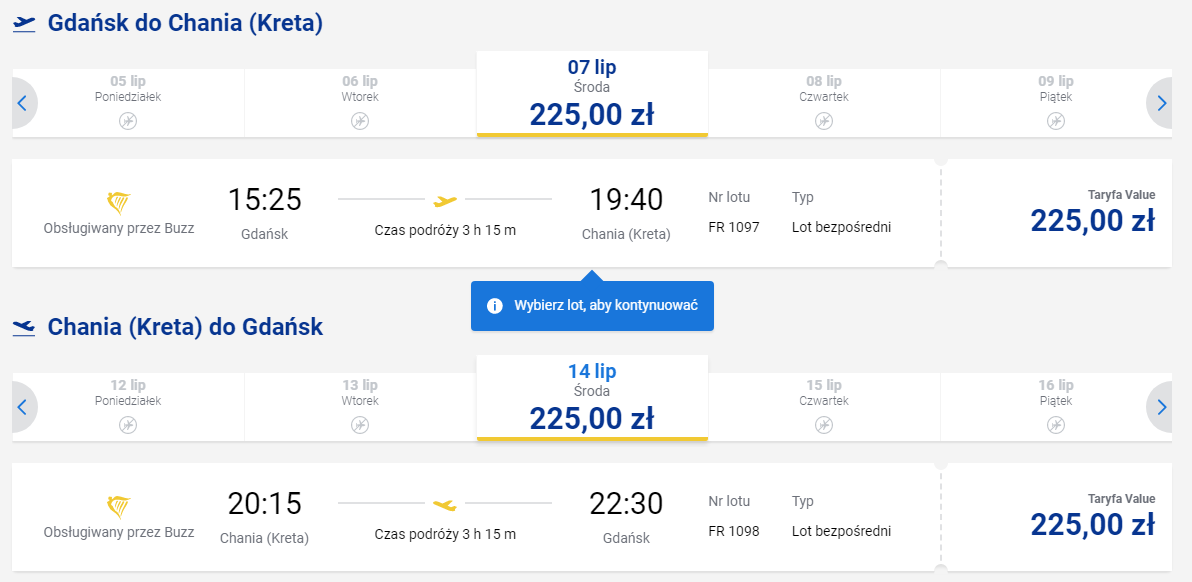Screen dimensions: 1192x582
Task: Click the no-flight icon under 09 lip
Action: click(x=1056, y=121)
